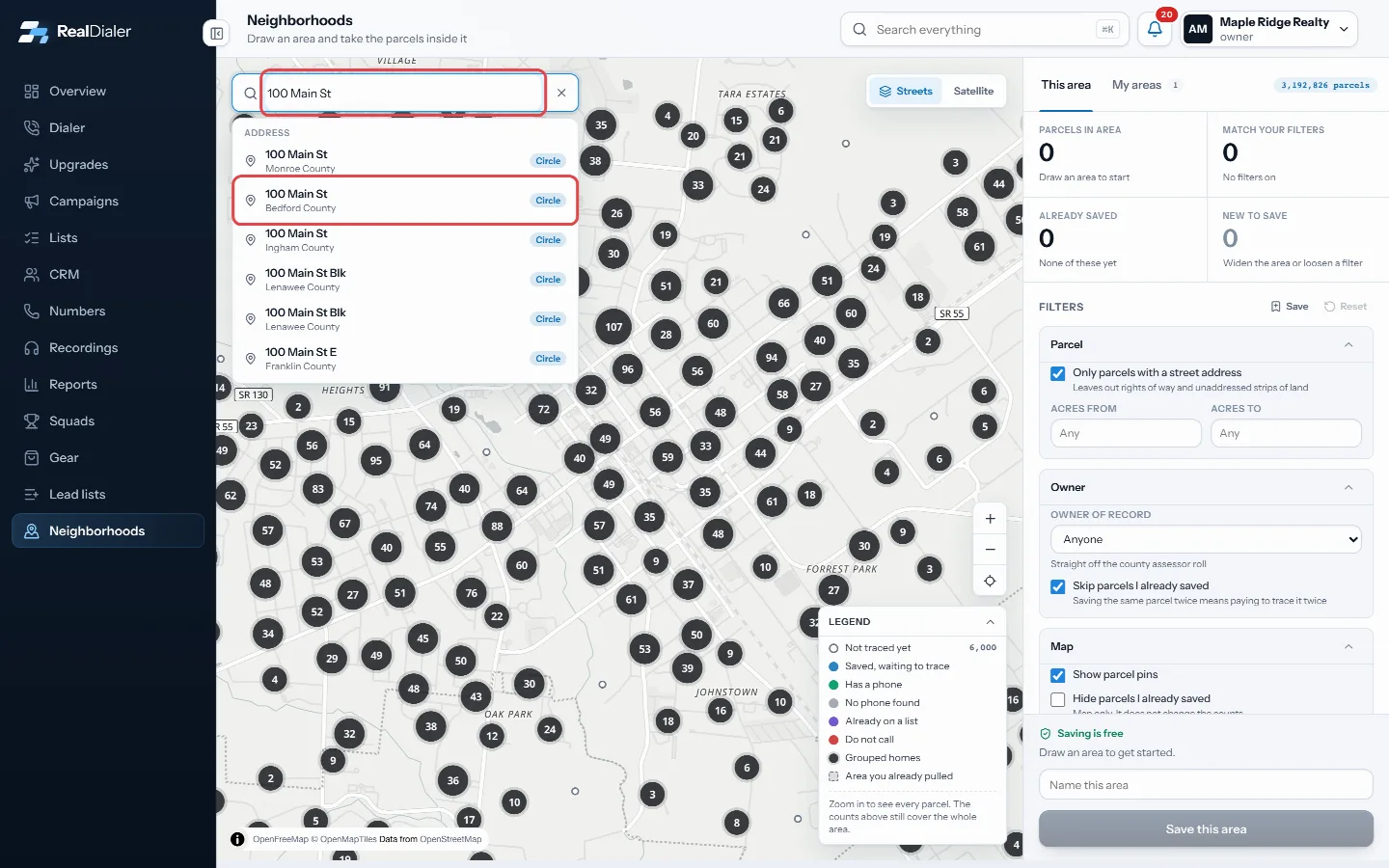Uncheck Skip parcels I already saved
Screen dimensions: 1389x868
pos(1058,586)
